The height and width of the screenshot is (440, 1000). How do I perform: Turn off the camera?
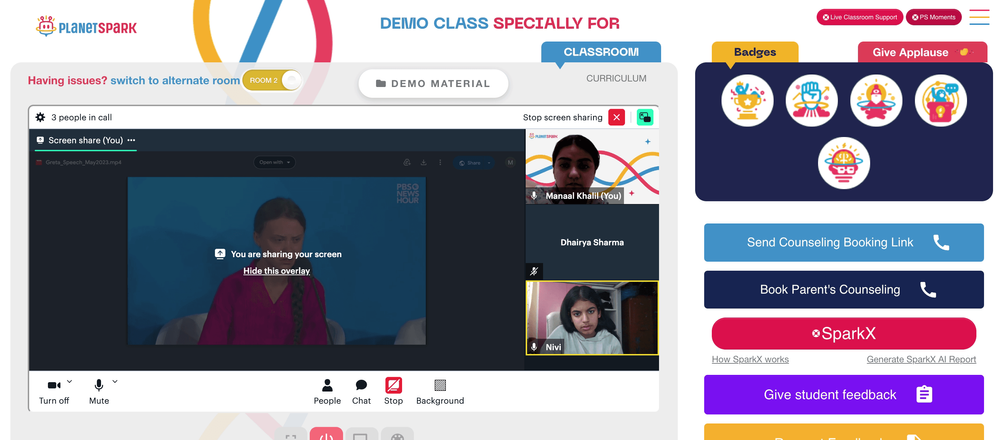[54, 391]
